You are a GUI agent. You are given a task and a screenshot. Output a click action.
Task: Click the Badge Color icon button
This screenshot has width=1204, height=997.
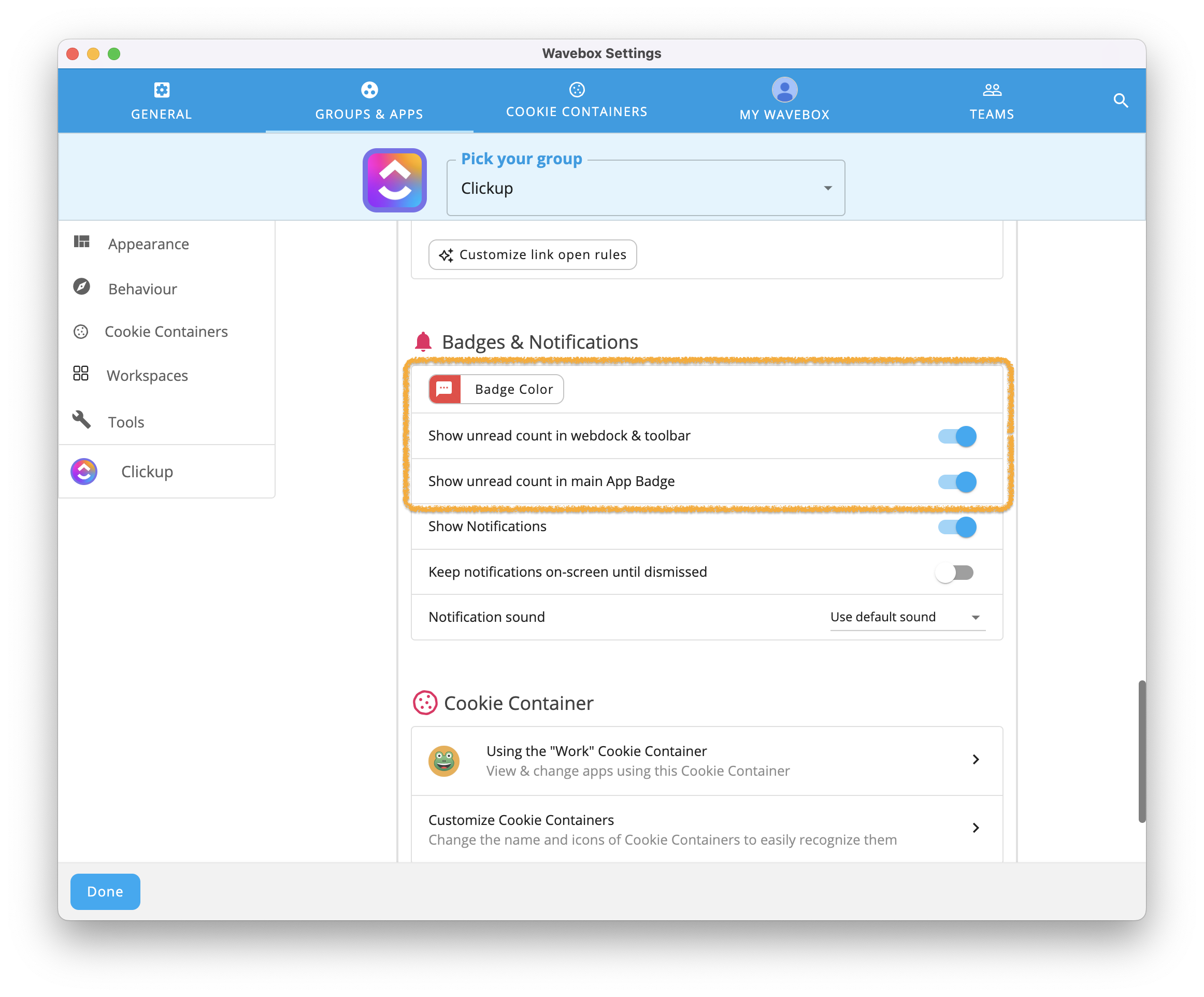443,389
